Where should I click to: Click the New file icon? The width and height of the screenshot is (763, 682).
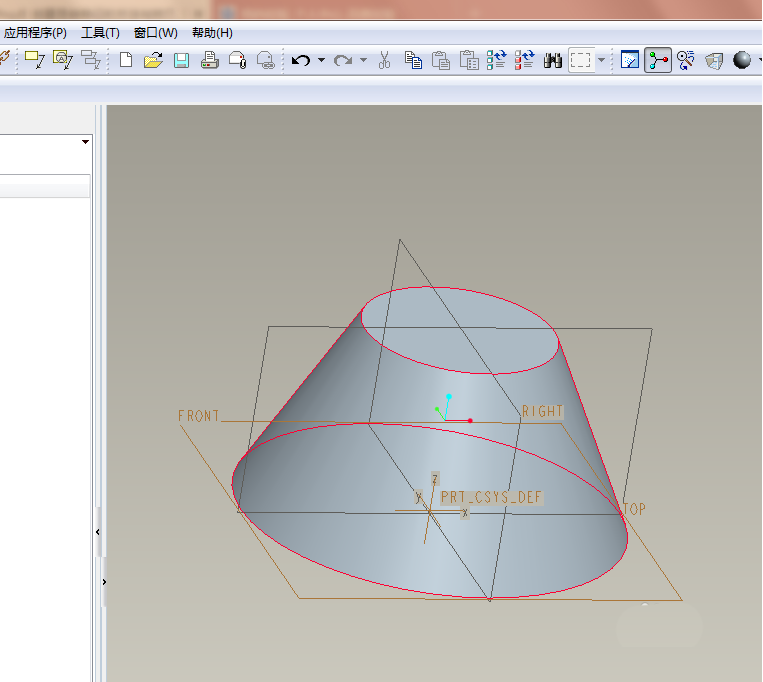point(126,60)
